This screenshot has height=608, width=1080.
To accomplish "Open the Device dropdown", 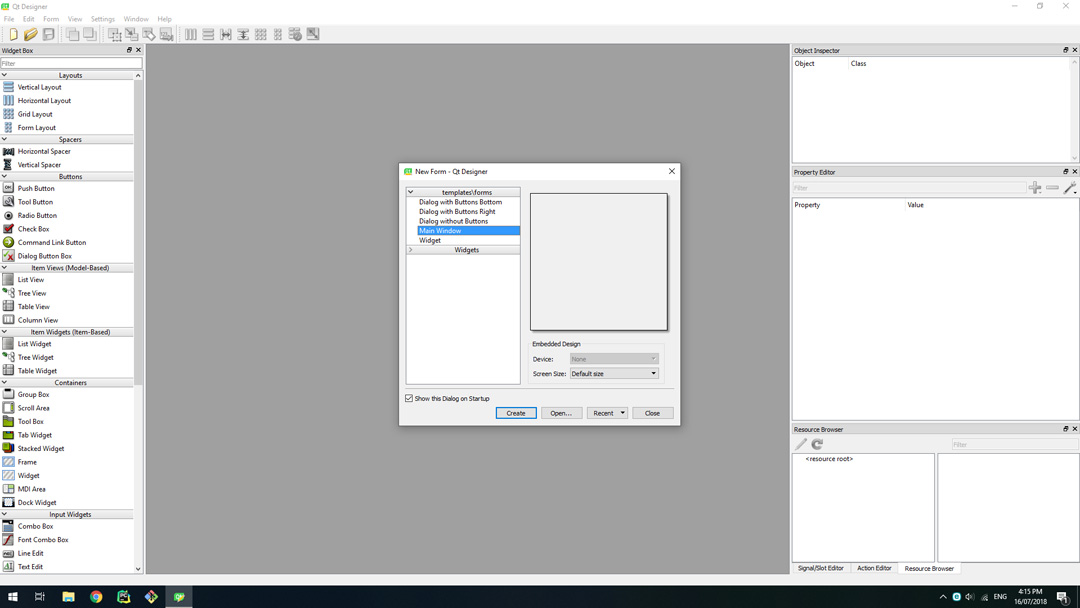I will coord(614,359).
